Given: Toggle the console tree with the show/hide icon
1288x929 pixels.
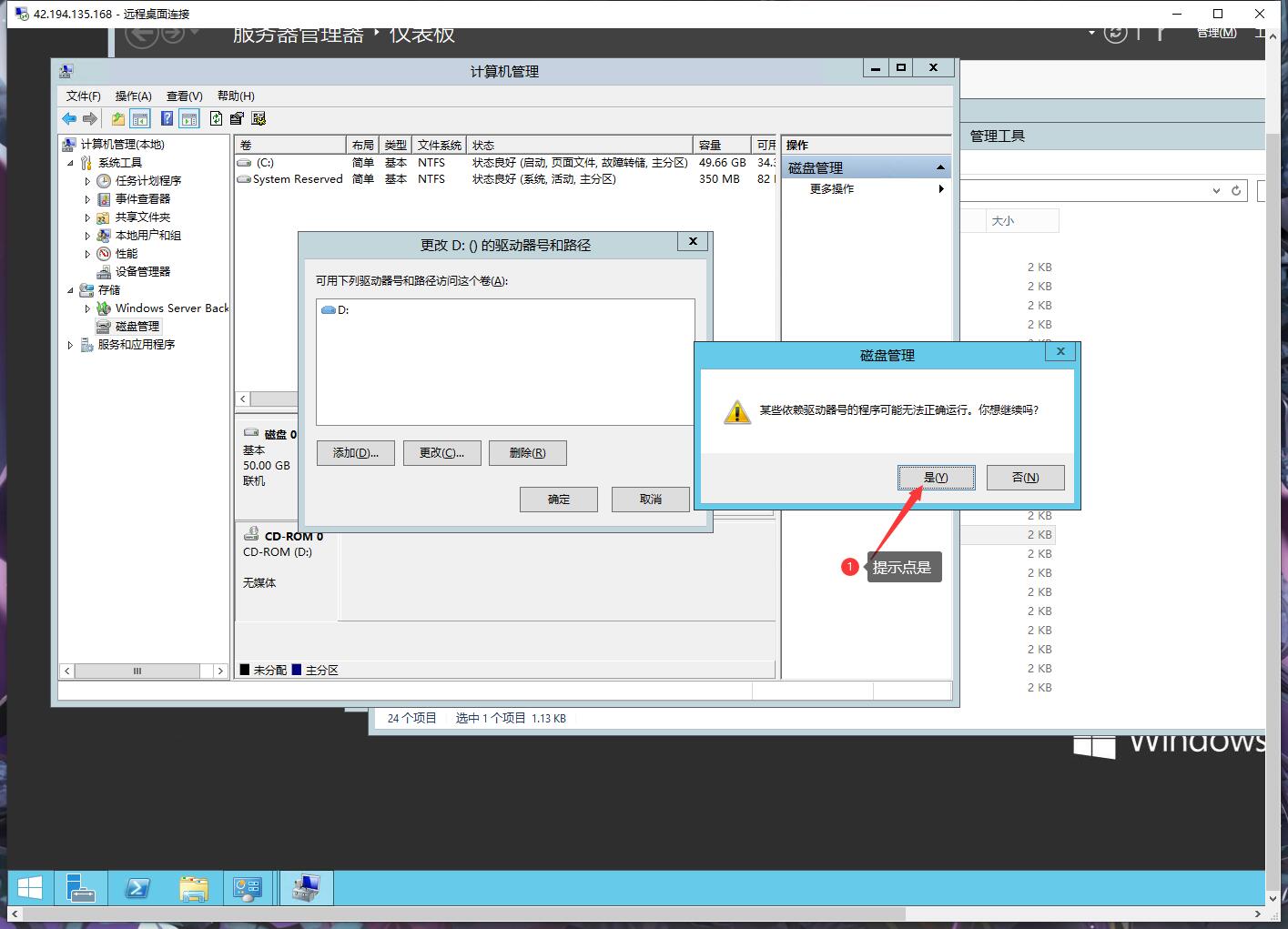Looking at the screenshot, I should pyautogui.click(x=139, y=118).
